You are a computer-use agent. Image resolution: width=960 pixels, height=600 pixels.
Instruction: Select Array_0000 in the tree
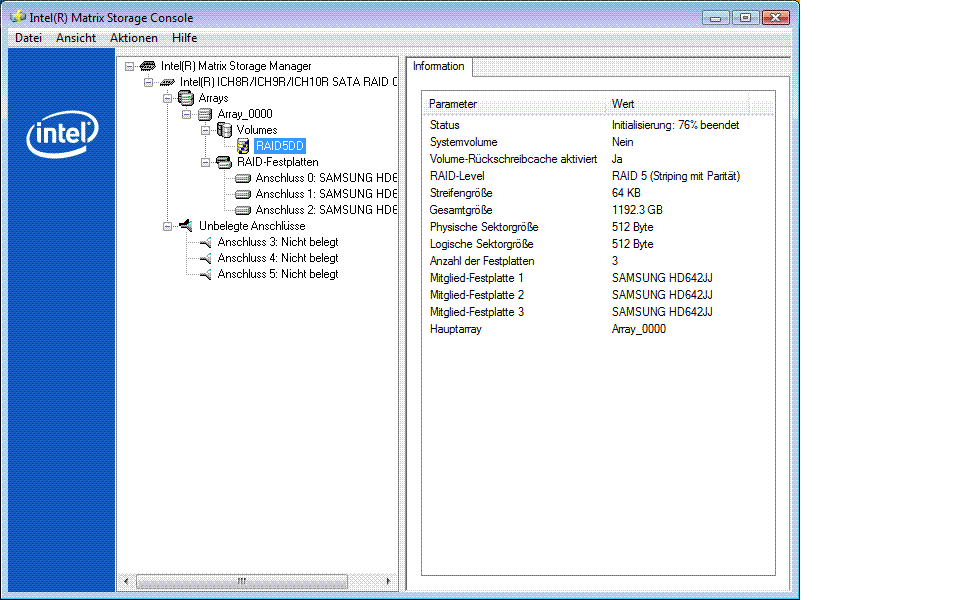245,114
